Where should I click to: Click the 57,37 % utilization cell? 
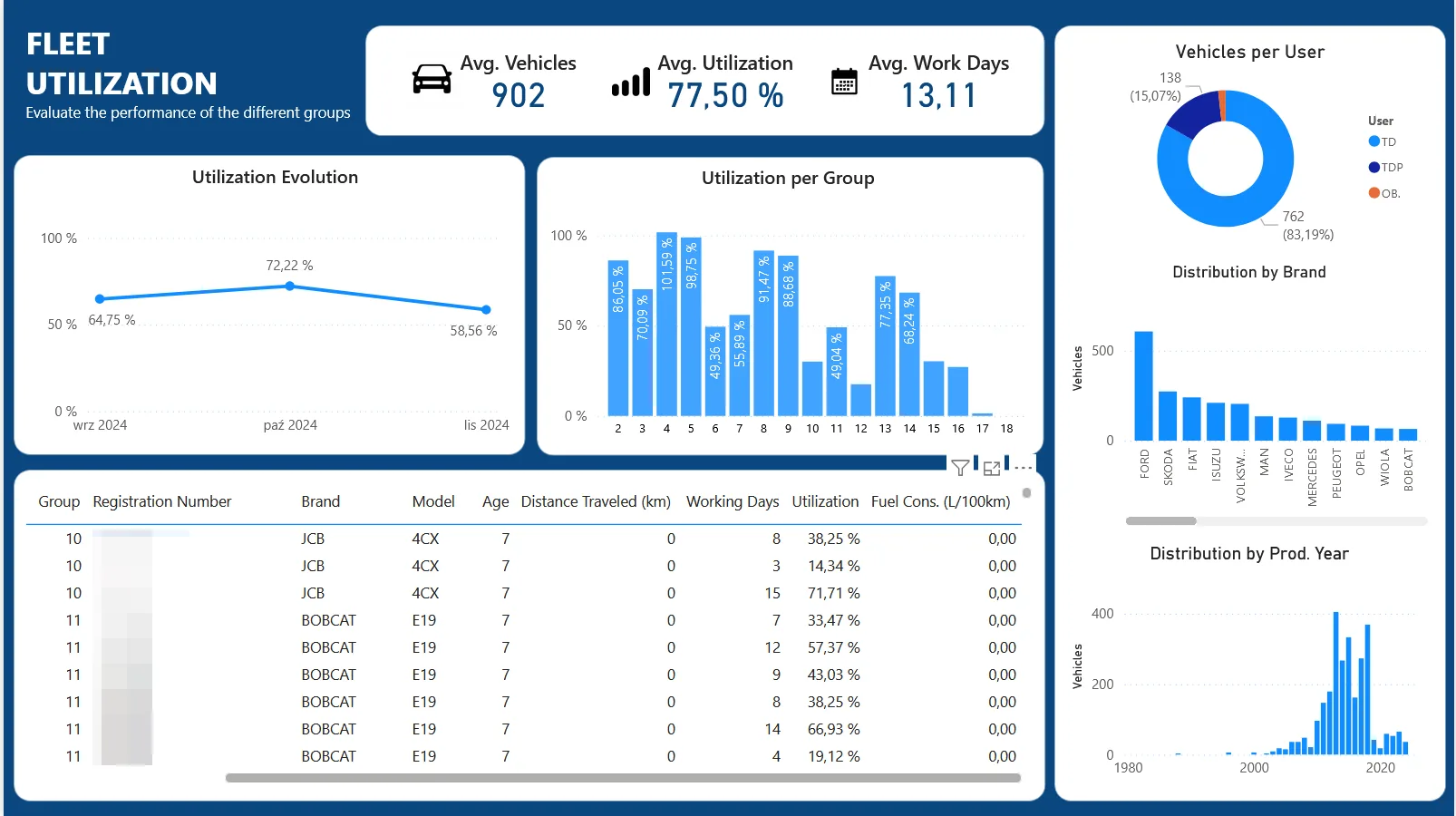coord(834,647)
